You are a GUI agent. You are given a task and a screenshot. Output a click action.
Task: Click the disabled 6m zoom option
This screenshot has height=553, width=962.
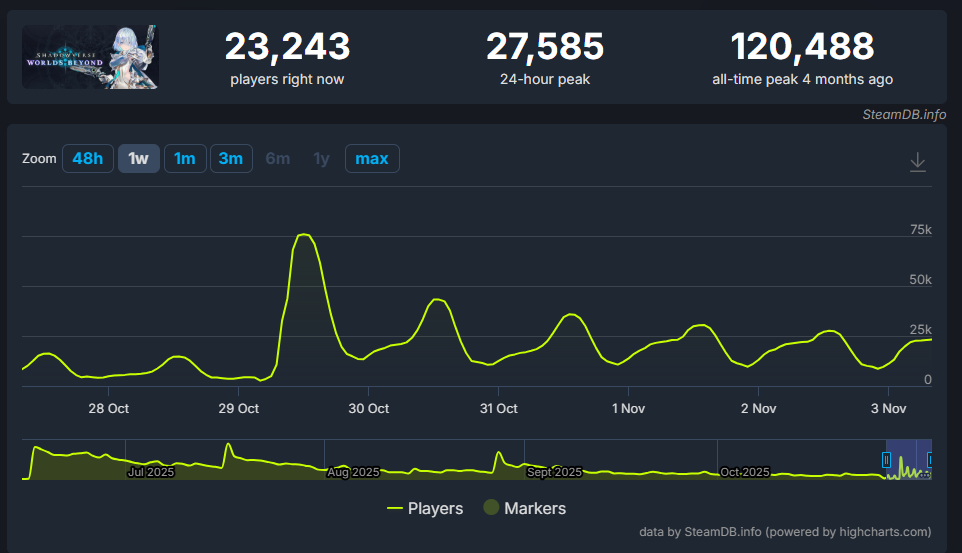[277, 158]
